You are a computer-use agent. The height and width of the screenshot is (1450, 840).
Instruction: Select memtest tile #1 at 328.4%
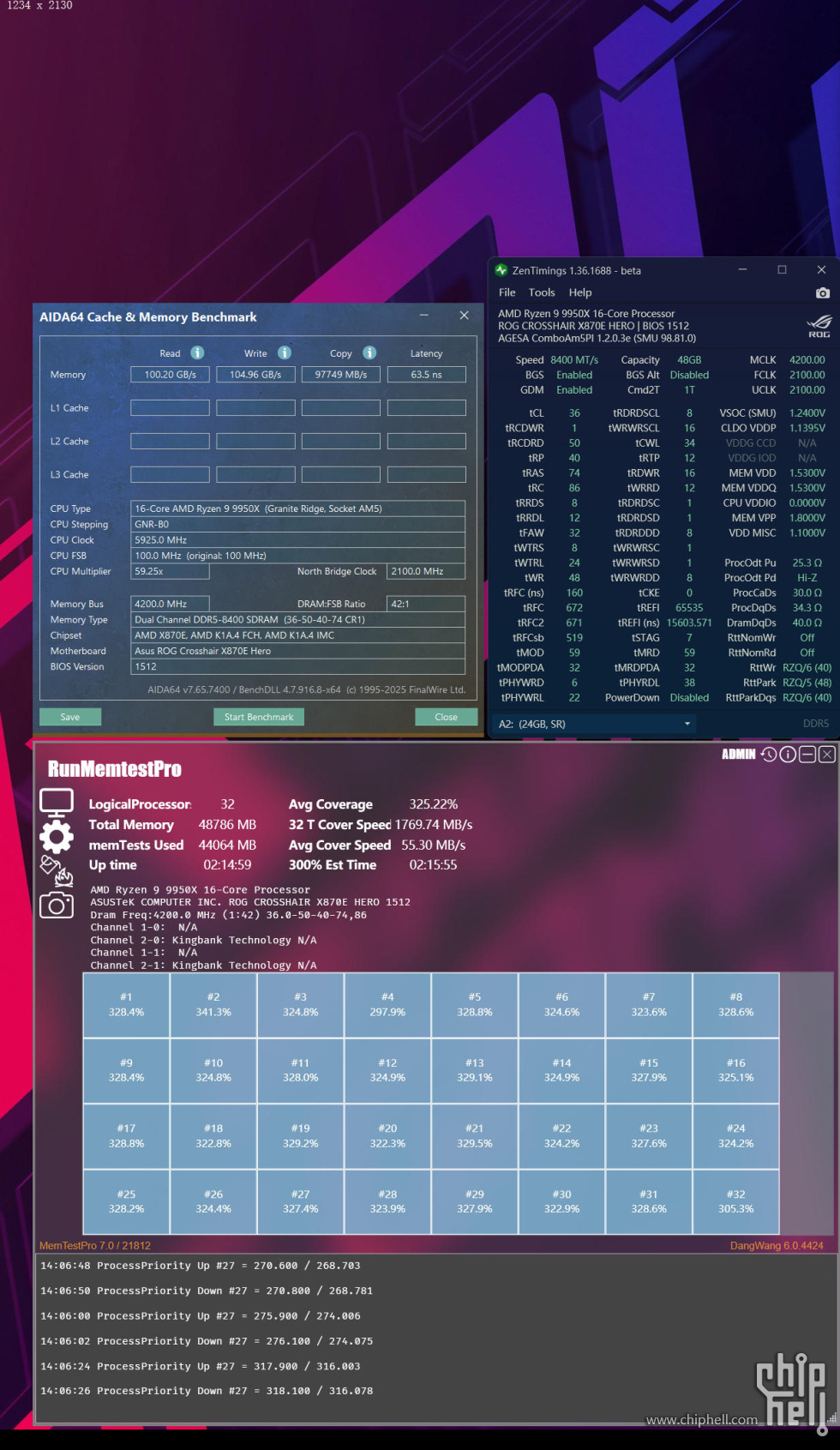click(126, 1005)
